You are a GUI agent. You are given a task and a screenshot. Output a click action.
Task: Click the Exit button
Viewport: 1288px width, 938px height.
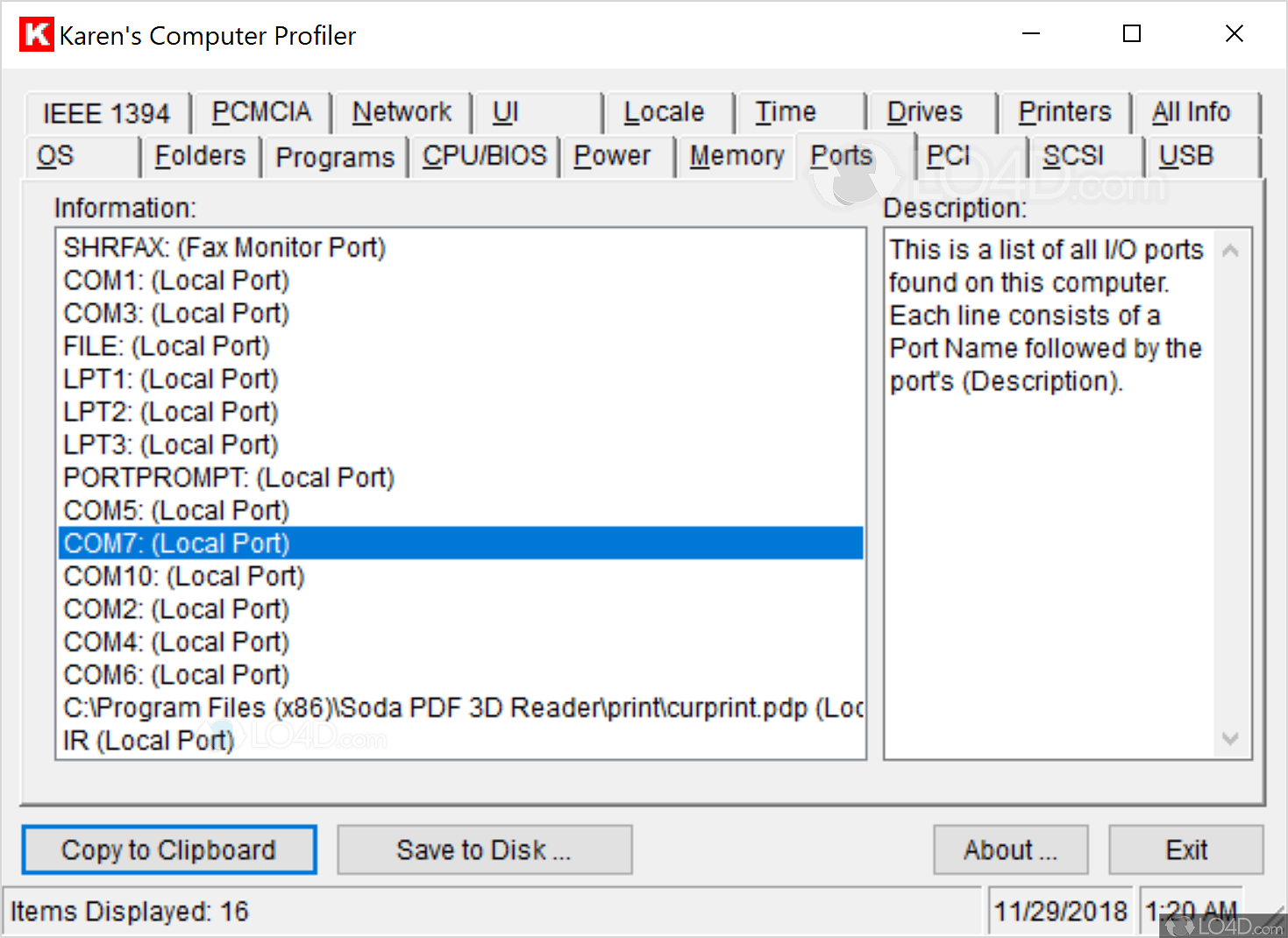tap(1185, 849)
